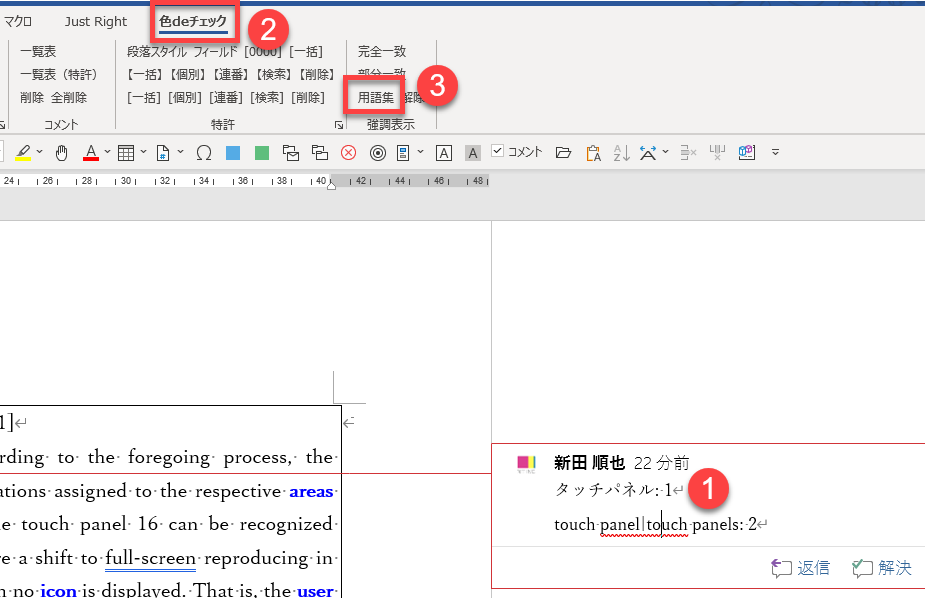Click the paste with formatting clipboard icon
The image size is (925, 598).
coord(593,153)
